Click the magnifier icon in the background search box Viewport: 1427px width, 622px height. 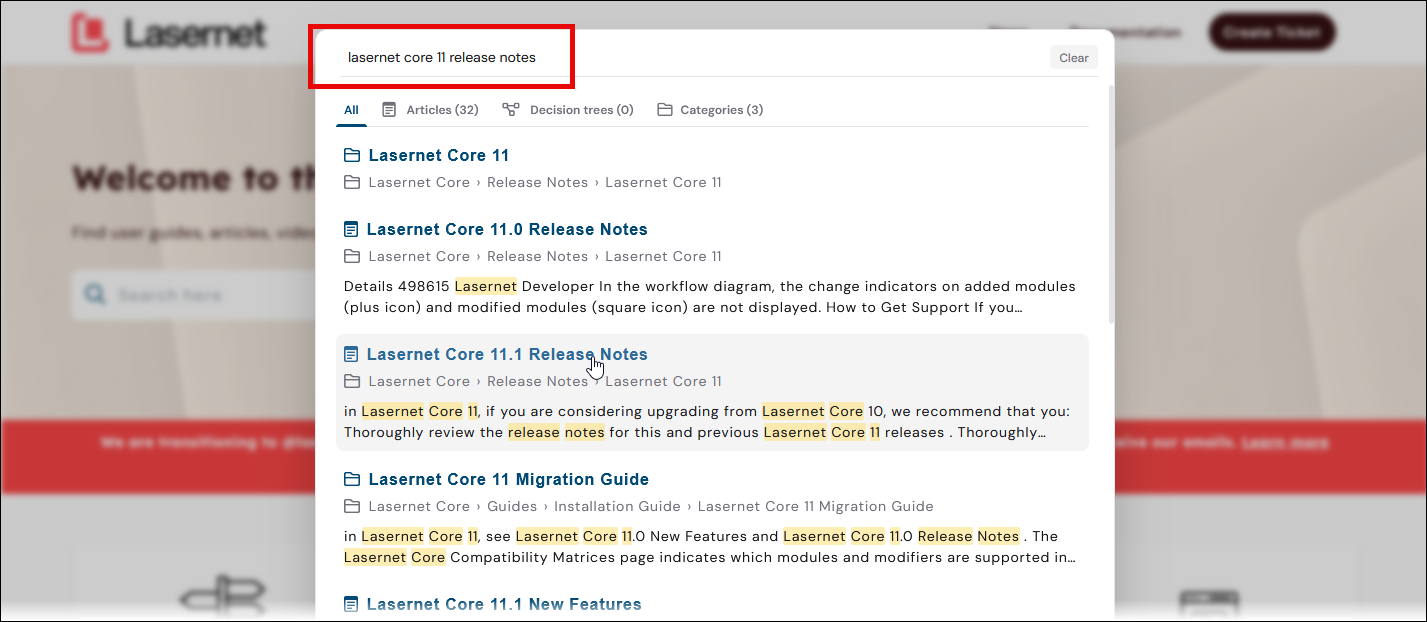coord(95,295)
